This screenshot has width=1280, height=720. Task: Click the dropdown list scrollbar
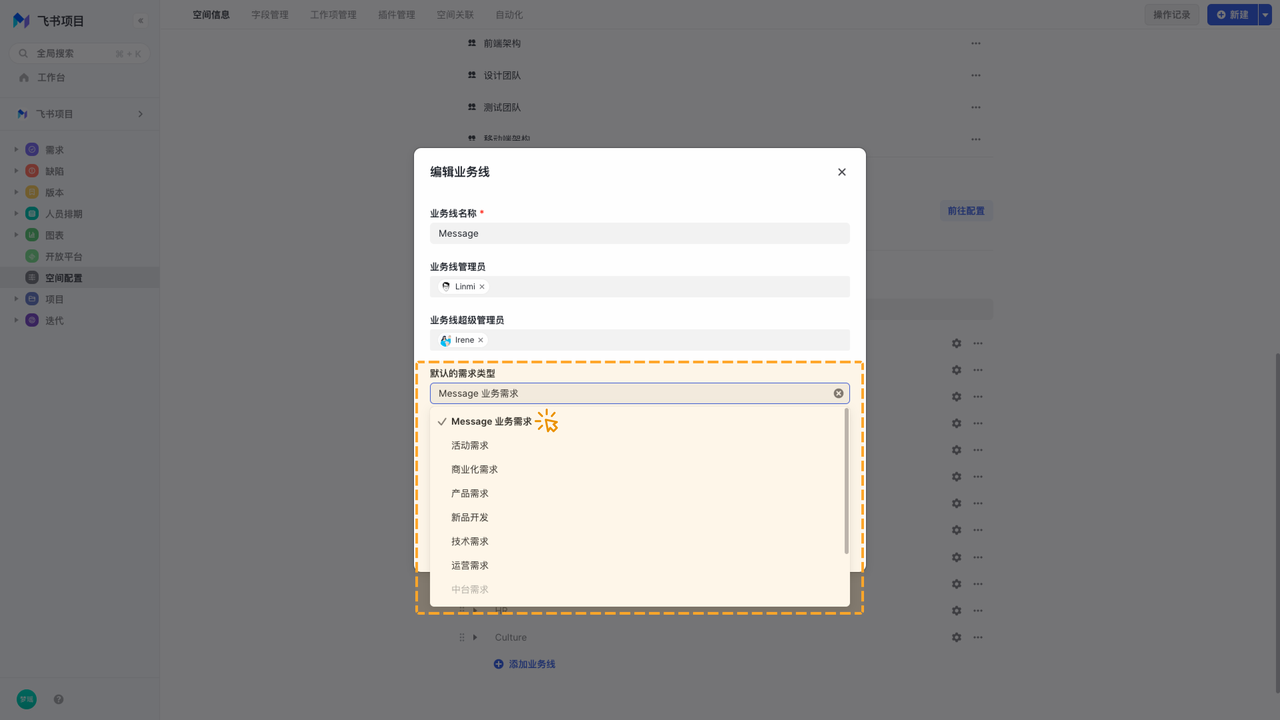point(846,481)
